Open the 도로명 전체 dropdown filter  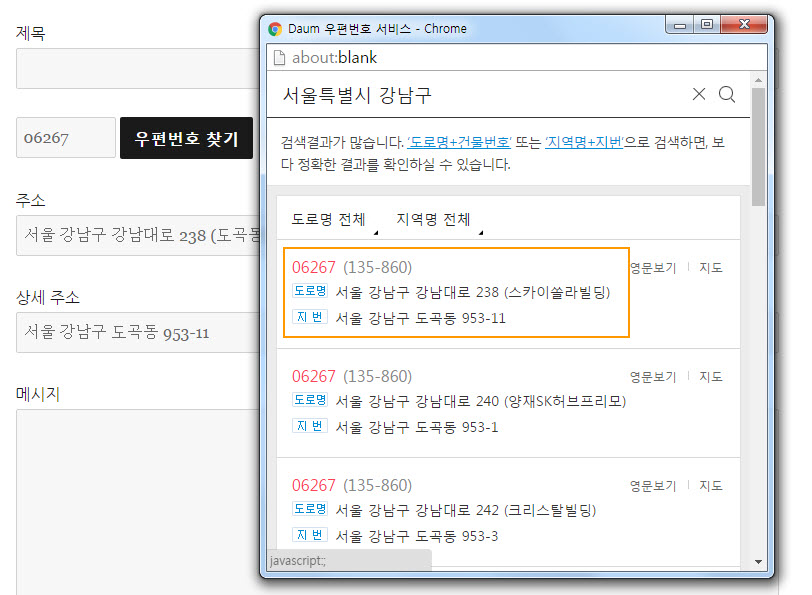click(x=335, y=220)
